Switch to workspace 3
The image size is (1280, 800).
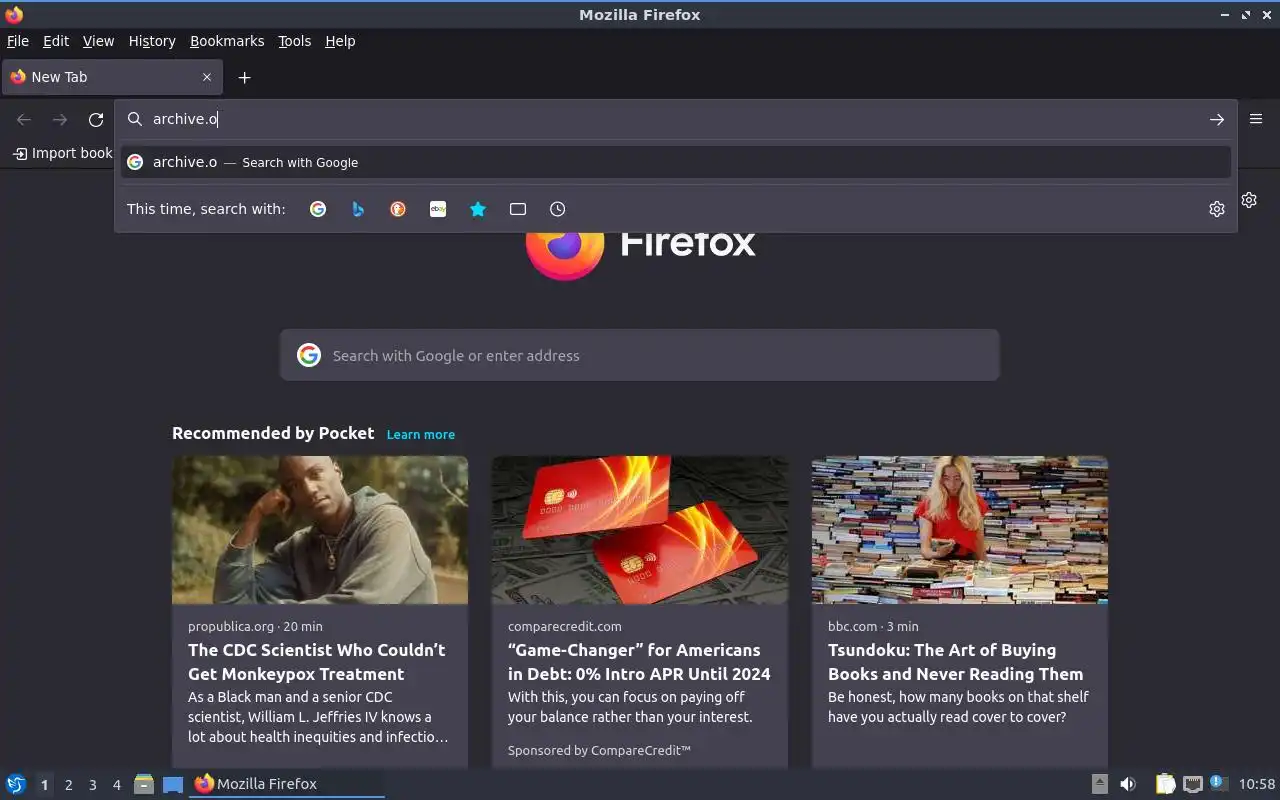pyautogui.click(x=92, y=785)
